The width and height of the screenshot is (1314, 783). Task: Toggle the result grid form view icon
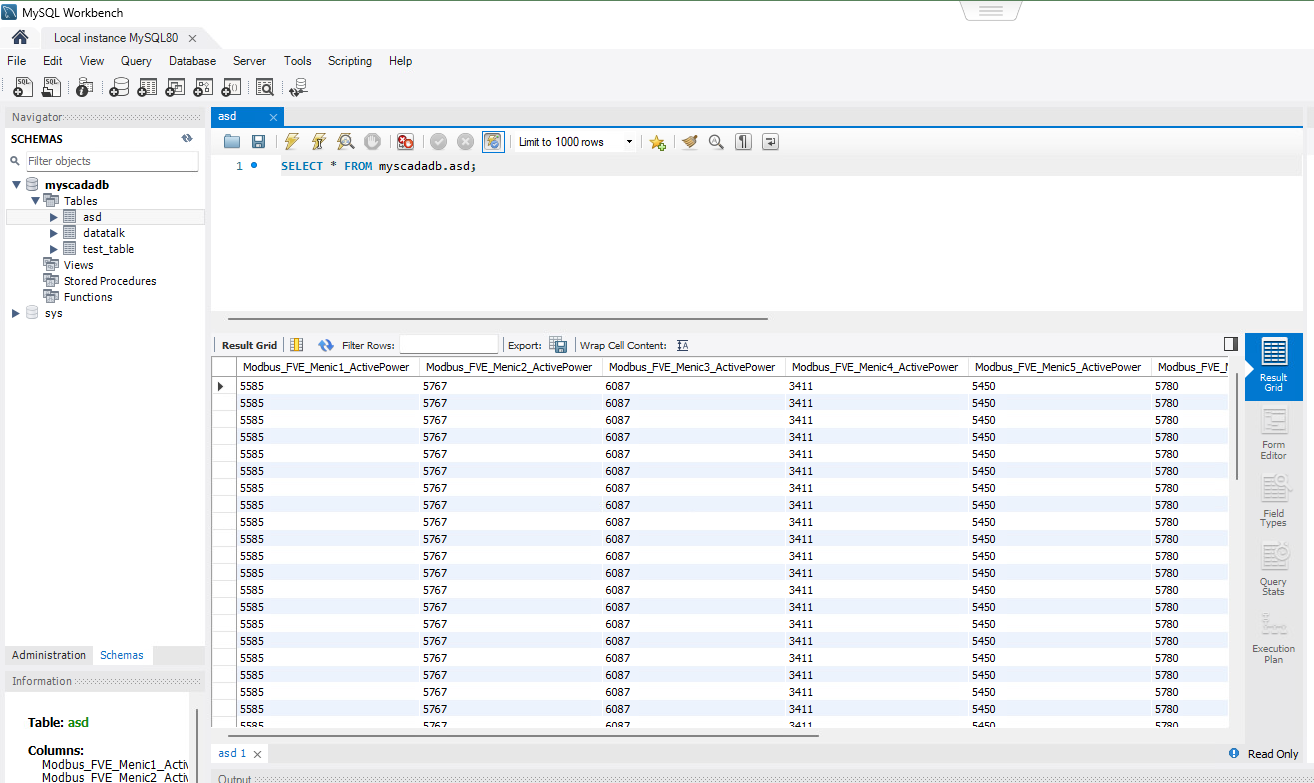(x=296, y=345)
